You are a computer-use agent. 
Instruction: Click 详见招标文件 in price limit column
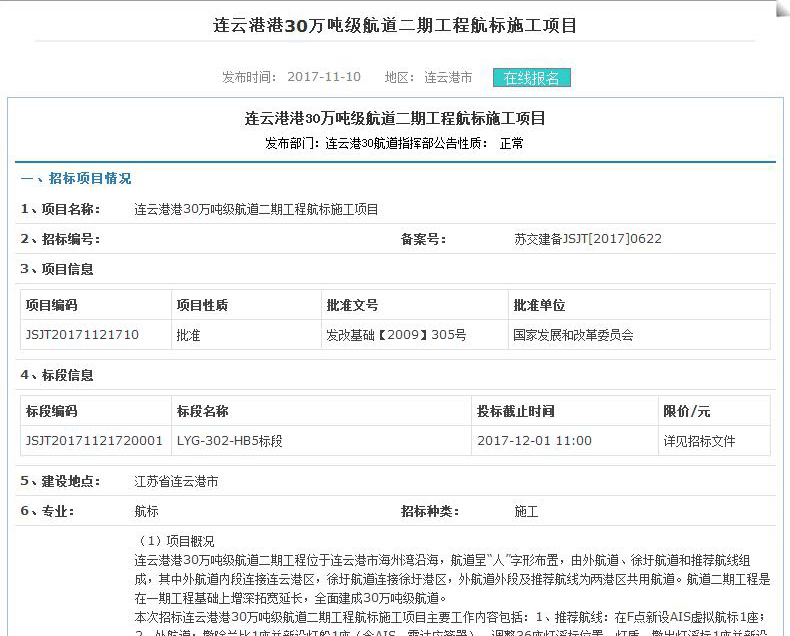(699, 441)
